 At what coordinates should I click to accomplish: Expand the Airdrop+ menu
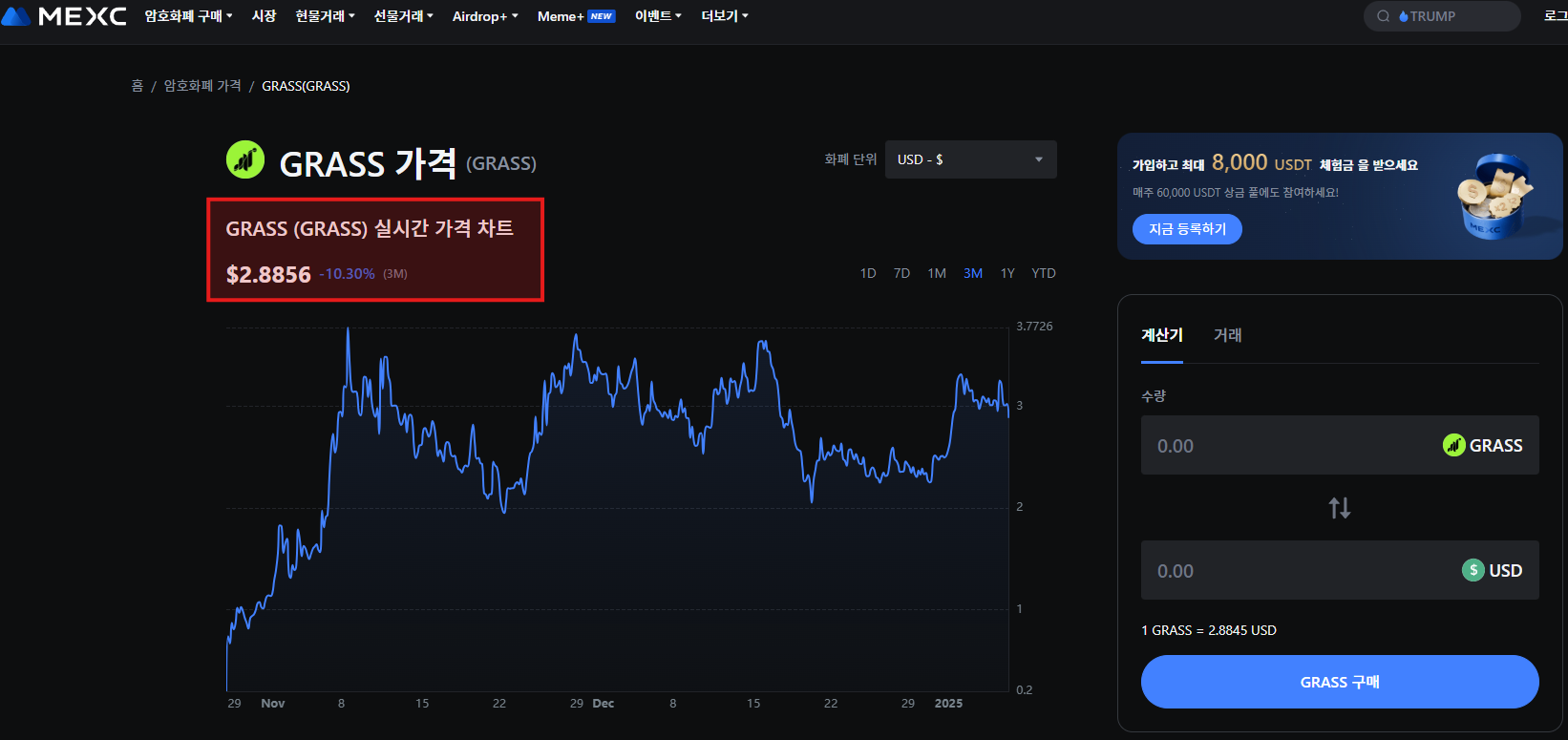(485, 16)
